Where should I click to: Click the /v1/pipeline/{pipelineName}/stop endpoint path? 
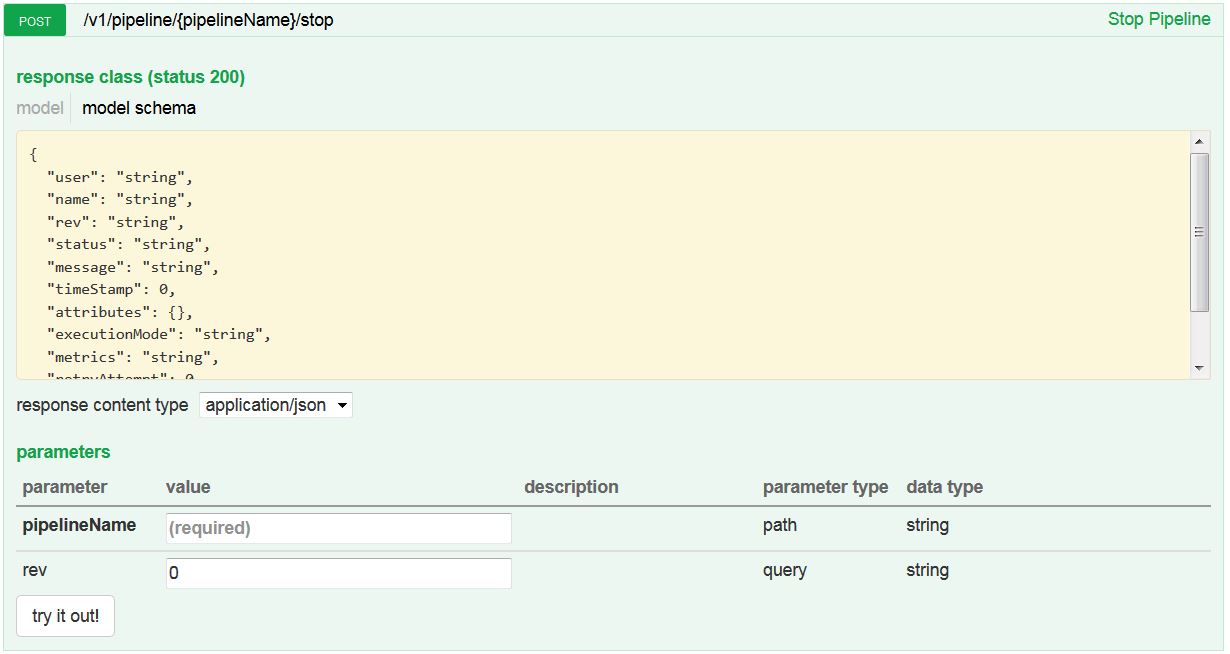208,20
